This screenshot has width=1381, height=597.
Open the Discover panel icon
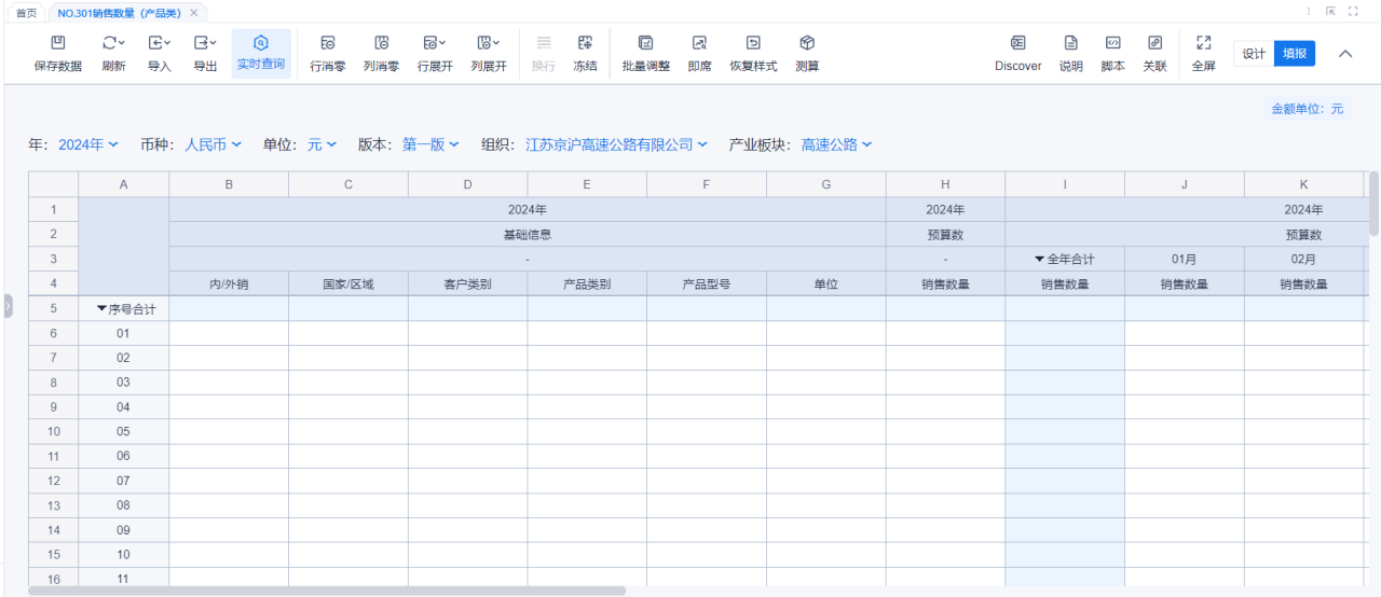(x=1017, y=43)
